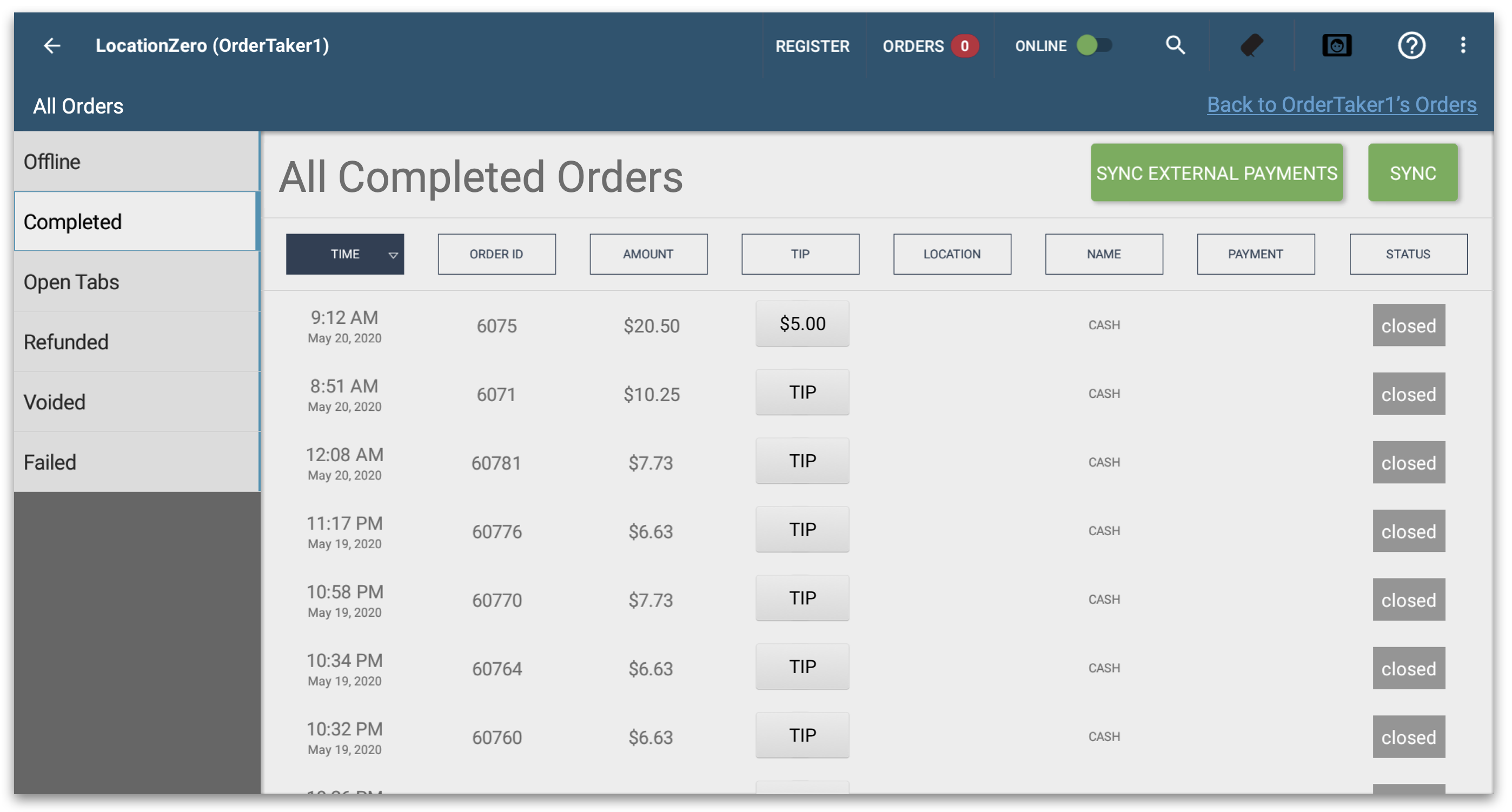Viewport: 1512px width, 812px height.
Task: Toggle tip entry for order 6071
Action: click(x=800, y=393)
